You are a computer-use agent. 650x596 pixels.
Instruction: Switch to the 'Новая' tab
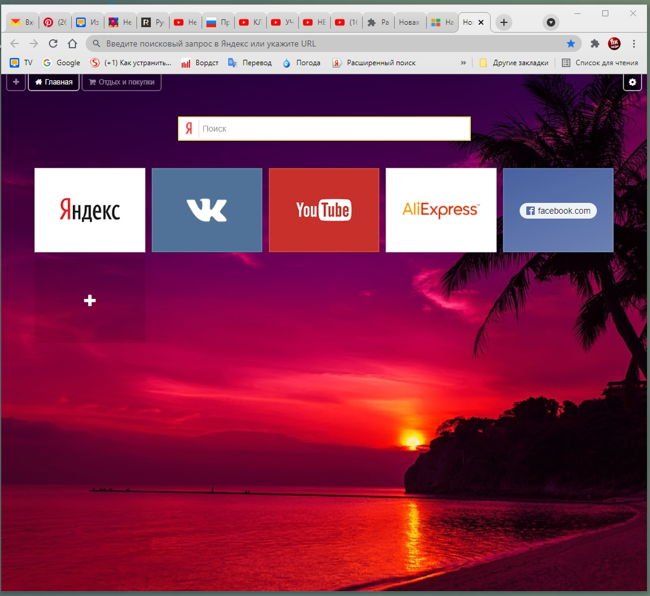pos(410,22)
